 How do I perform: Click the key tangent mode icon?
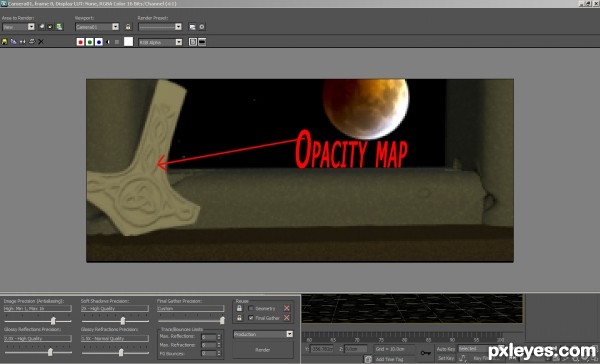coord(463,358)
